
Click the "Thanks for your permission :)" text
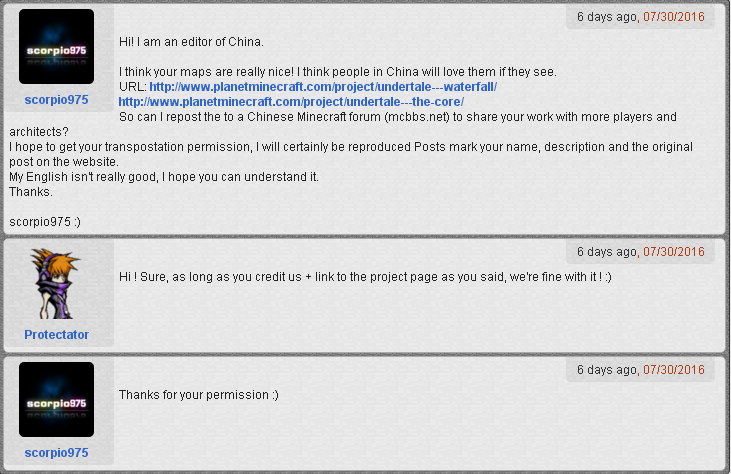[x=198, y=395]
